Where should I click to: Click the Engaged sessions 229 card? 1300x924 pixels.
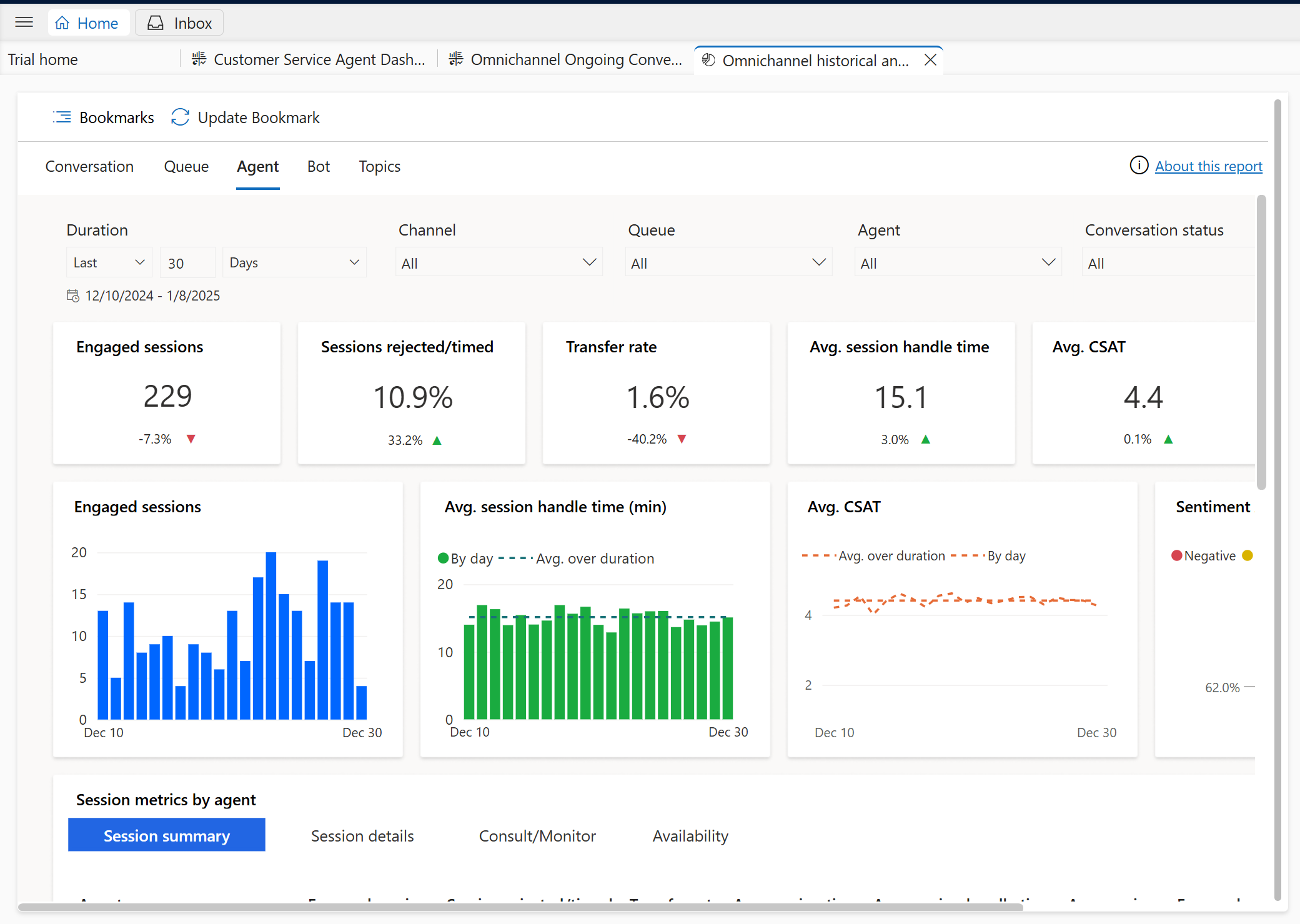167,393
